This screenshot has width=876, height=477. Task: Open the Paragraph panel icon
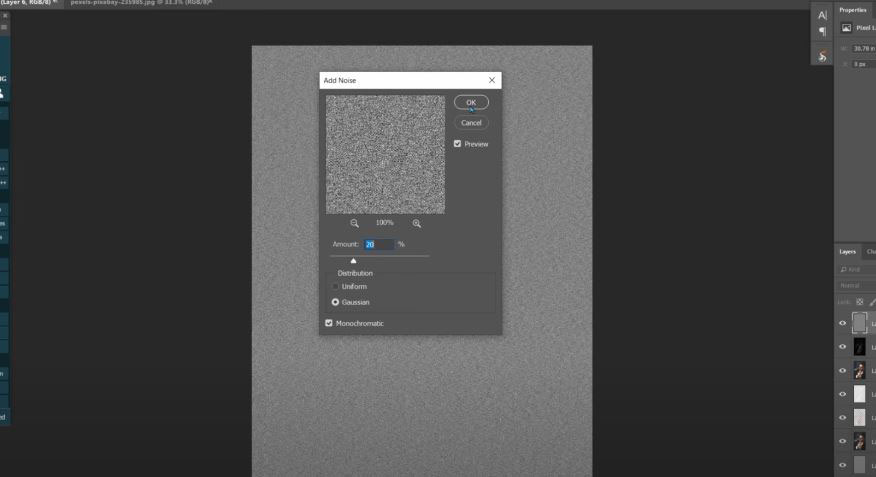(x=822, y=32)
